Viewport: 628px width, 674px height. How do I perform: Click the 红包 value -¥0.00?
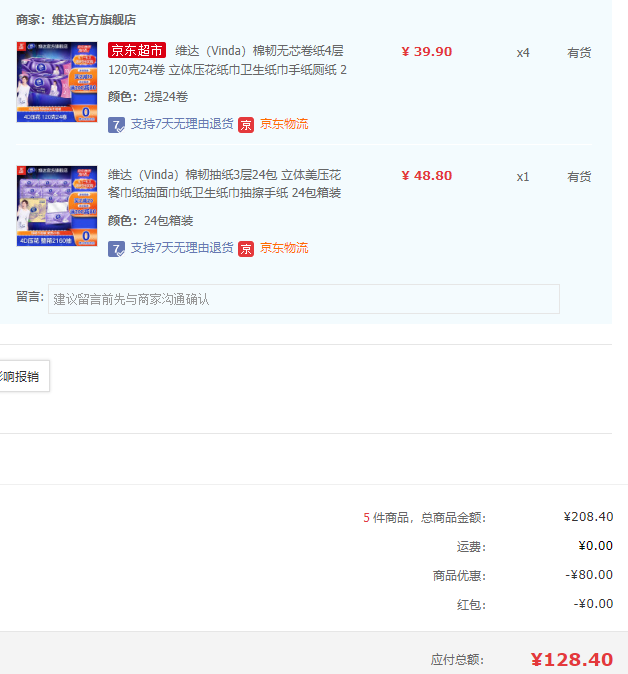tap(593, 604)
